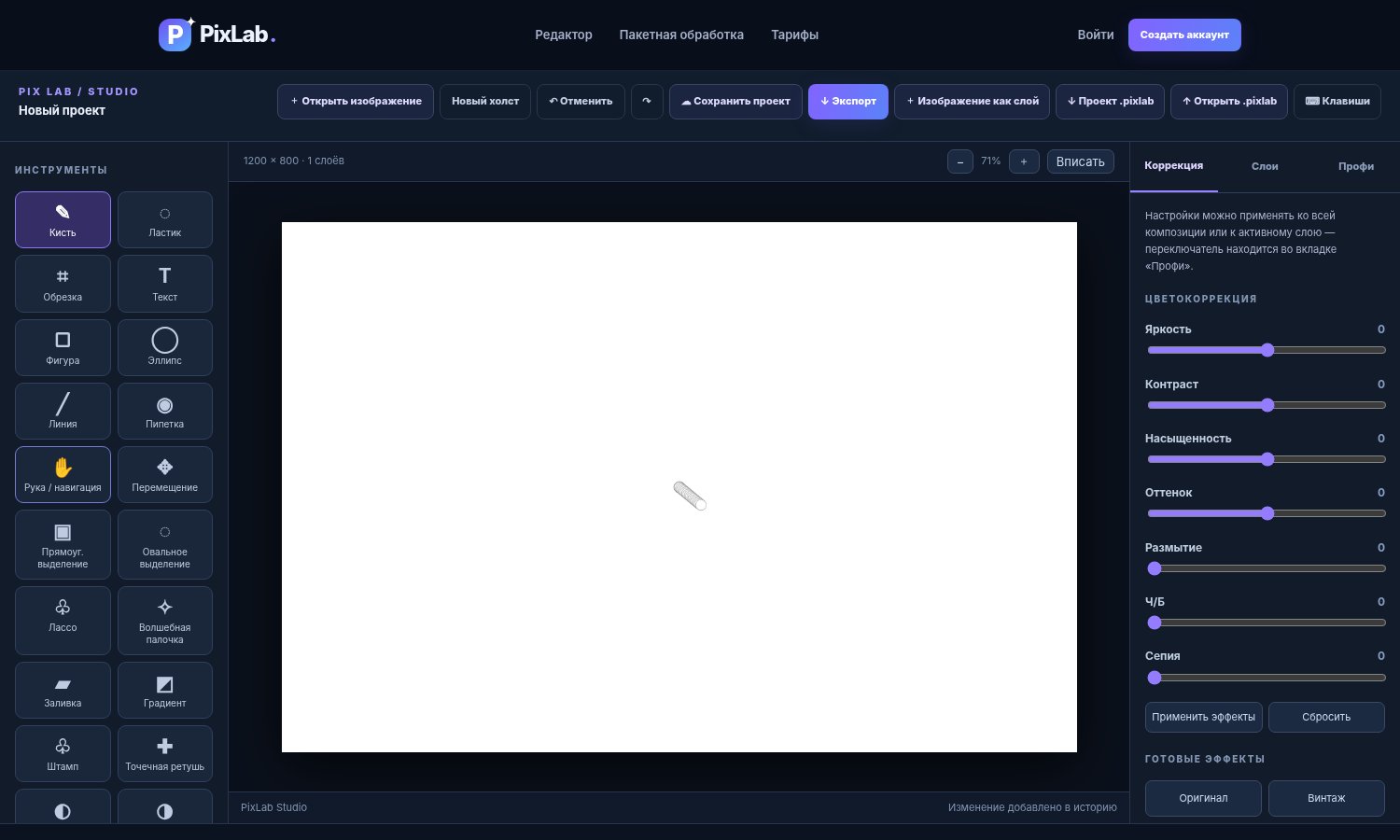The width and height of the screenshot is (1400, 840).
Task: Switch to the Слои tab
Action: 1265,166
